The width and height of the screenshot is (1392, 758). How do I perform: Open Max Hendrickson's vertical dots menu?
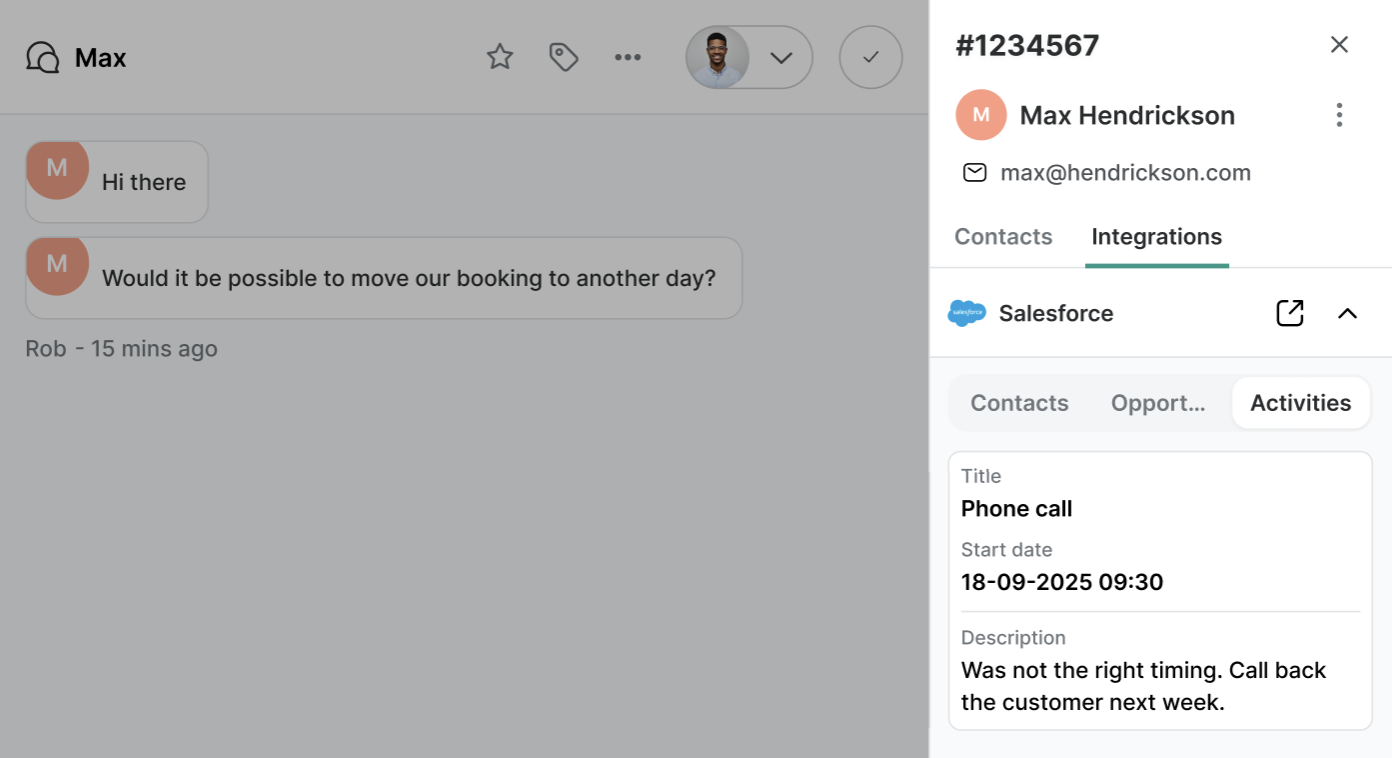pyautogui.click(x=1339, y=115)
